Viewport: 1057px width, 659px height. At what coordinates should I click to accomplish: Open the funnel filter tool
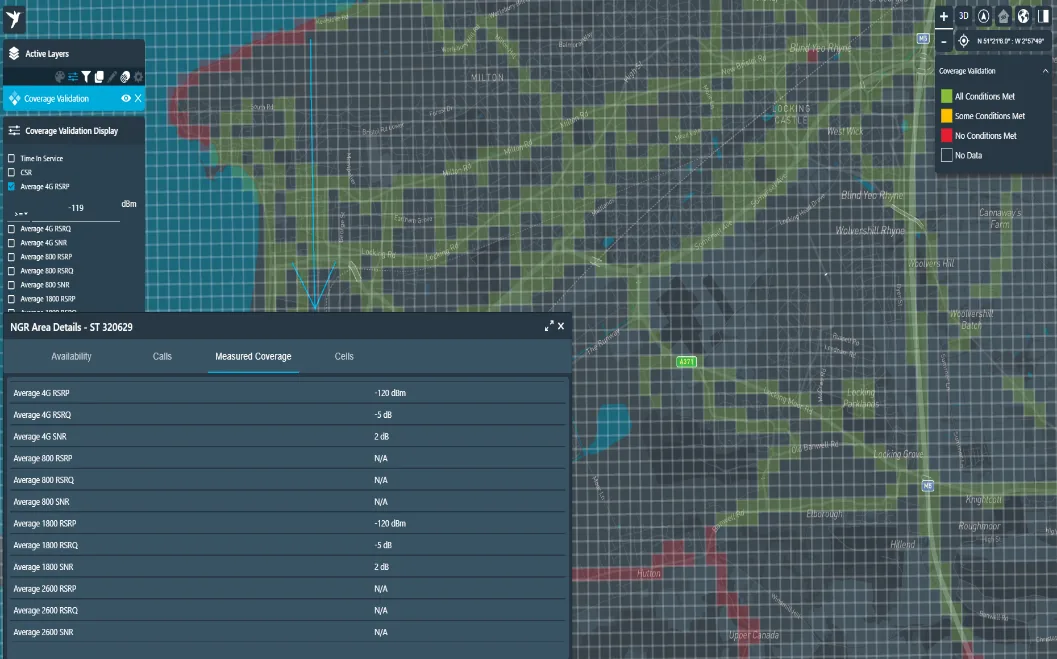[x=86, y=77]
